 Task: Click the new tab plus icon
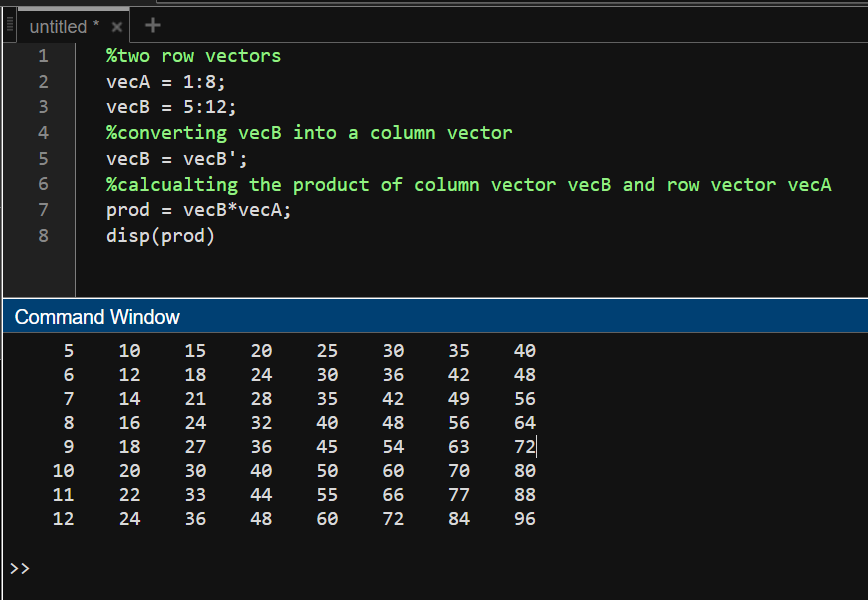pyautogui.click(x=152, y=26)
